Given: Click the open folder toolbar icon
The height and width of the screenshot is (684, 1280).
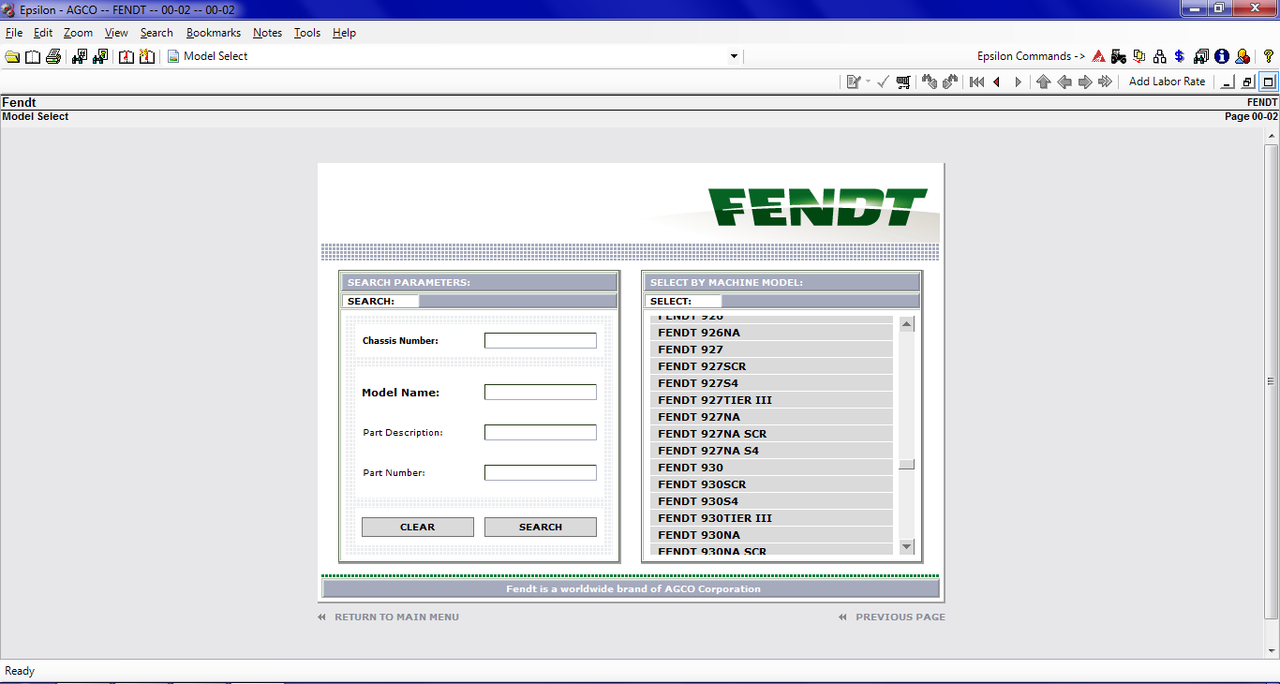Looking at the screenshot, I should click(x=12, y=56).
